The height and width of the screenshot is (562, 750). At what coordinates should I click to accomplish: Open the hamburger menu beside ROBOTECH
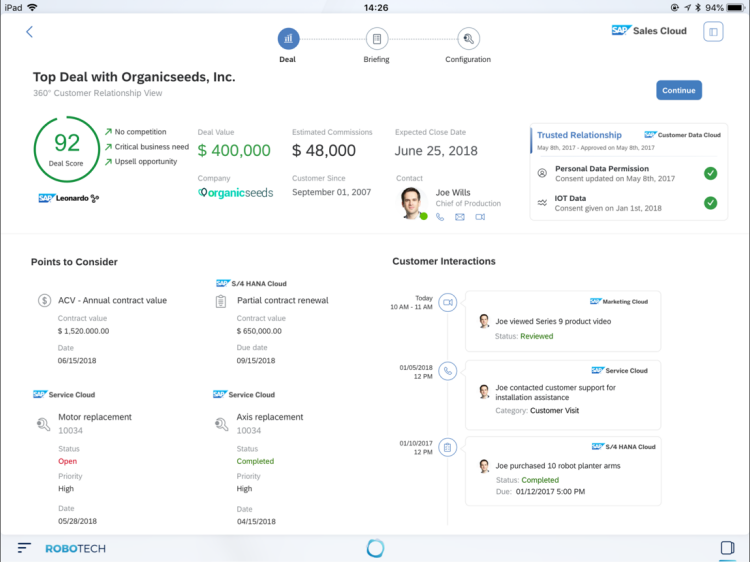coord(24,548)
